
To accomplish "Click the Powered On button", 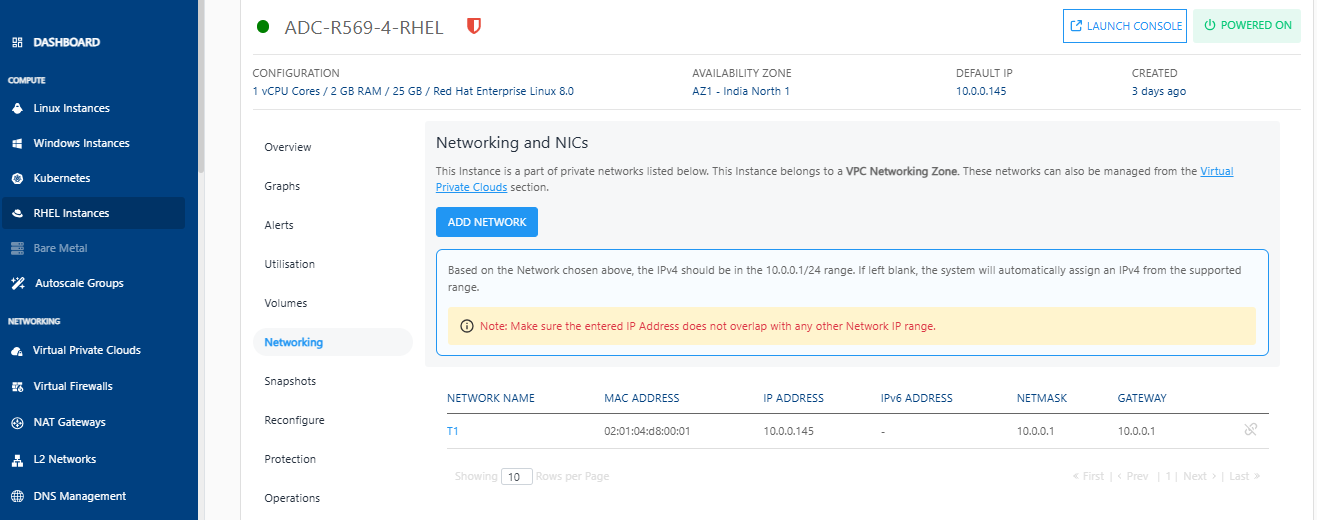I will click(x=1247, y=26).
